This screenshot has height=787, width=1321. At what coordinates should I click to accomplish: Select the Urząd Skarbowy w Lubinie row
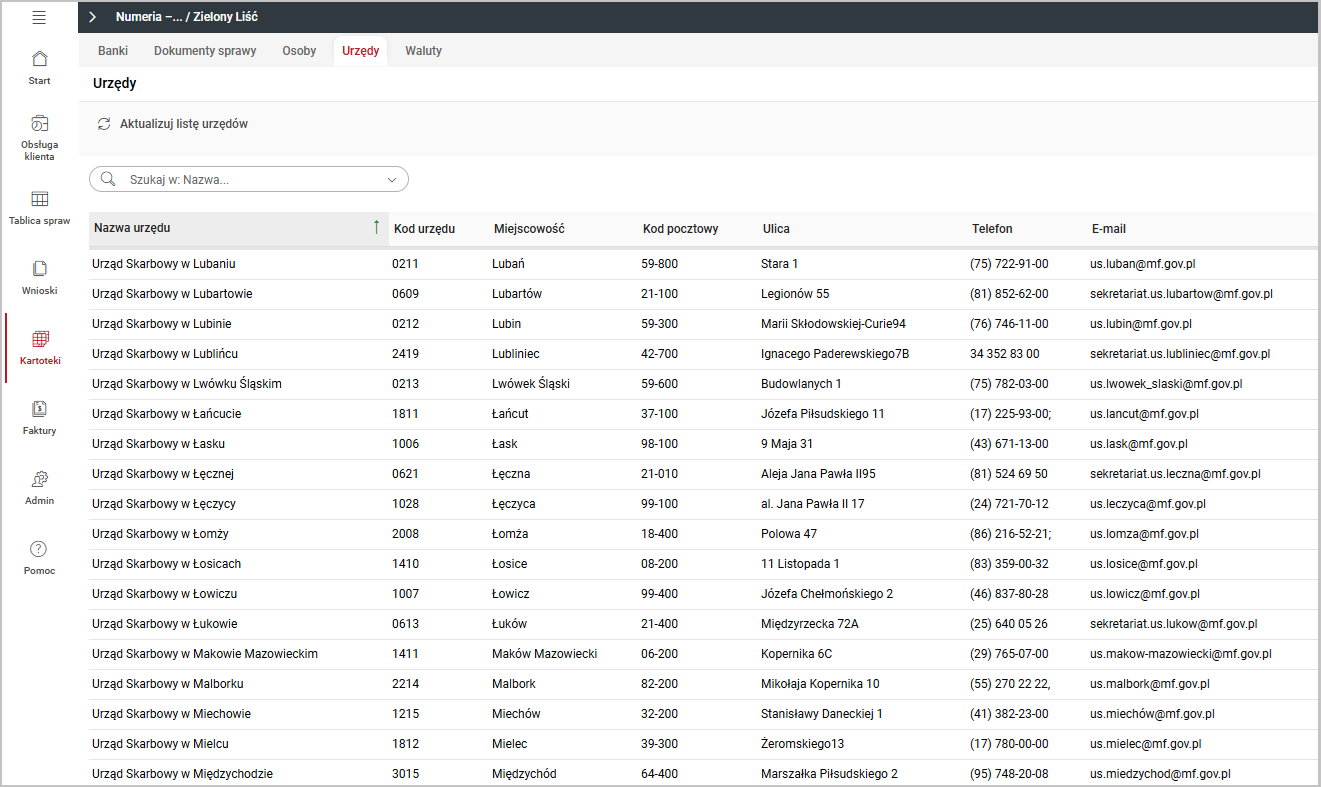tap(161, 324)
